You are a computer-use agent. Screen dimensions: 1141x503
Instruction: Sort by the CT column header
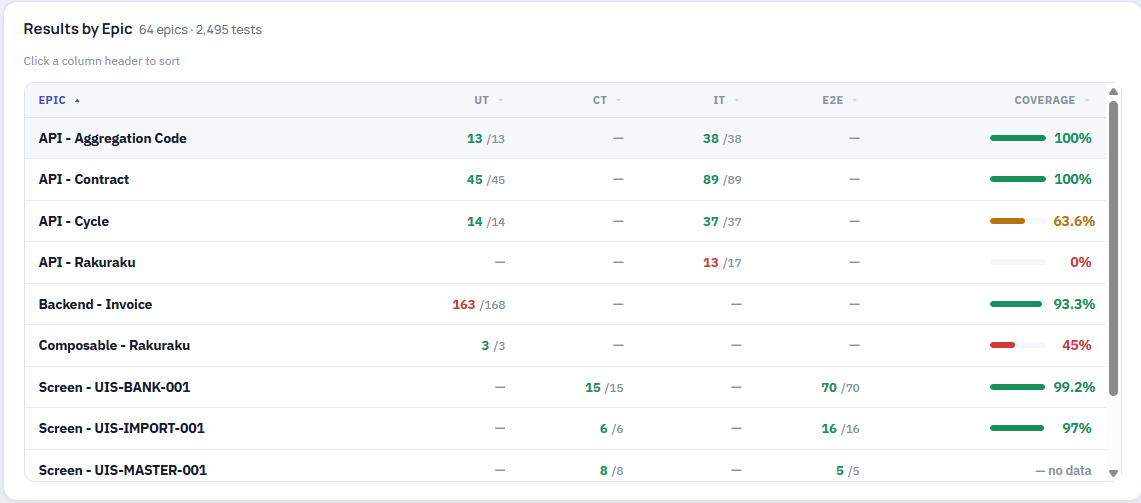[607, 100]
